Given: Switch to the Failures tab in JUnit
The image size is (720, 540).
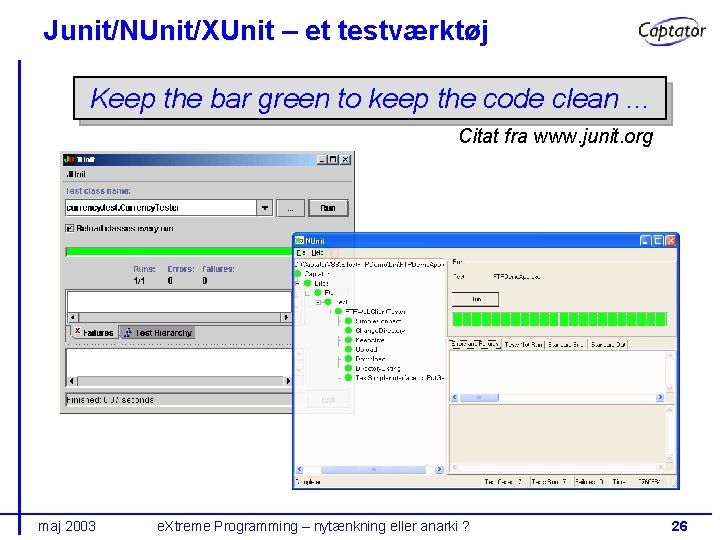Looking at the screenshot, I should 94,332.
